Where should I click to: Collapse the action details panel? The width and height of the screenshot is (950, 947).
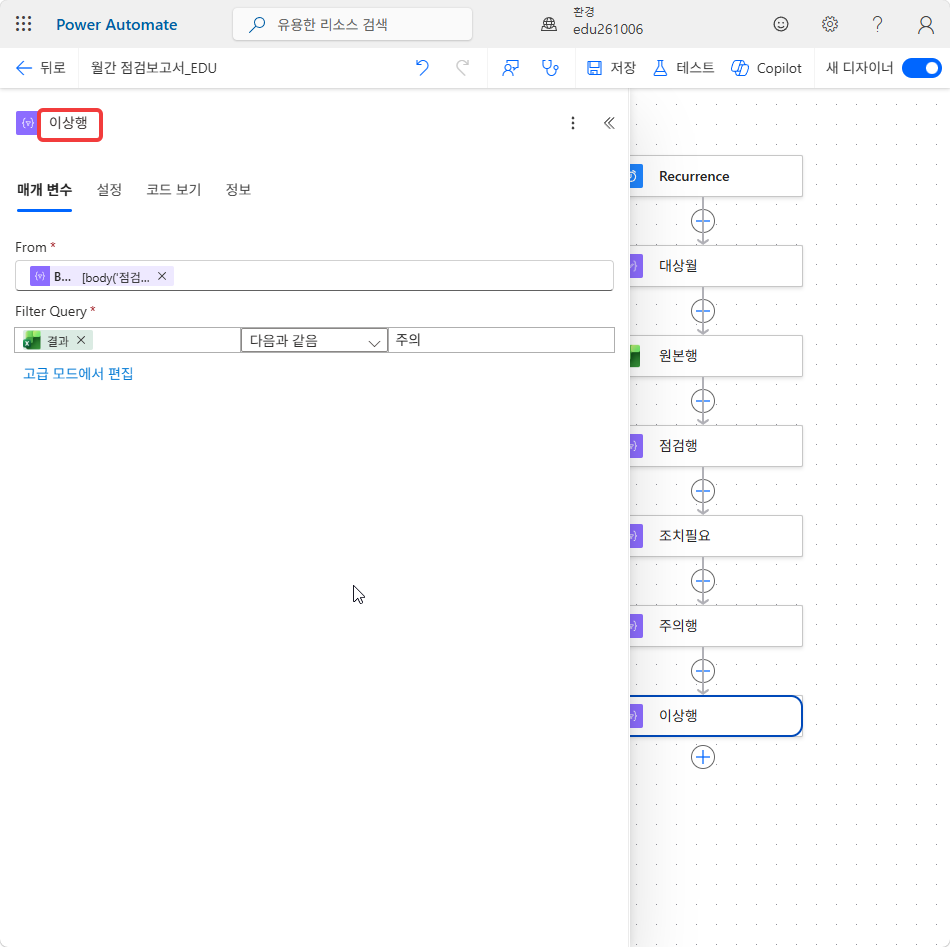point(609,124)
